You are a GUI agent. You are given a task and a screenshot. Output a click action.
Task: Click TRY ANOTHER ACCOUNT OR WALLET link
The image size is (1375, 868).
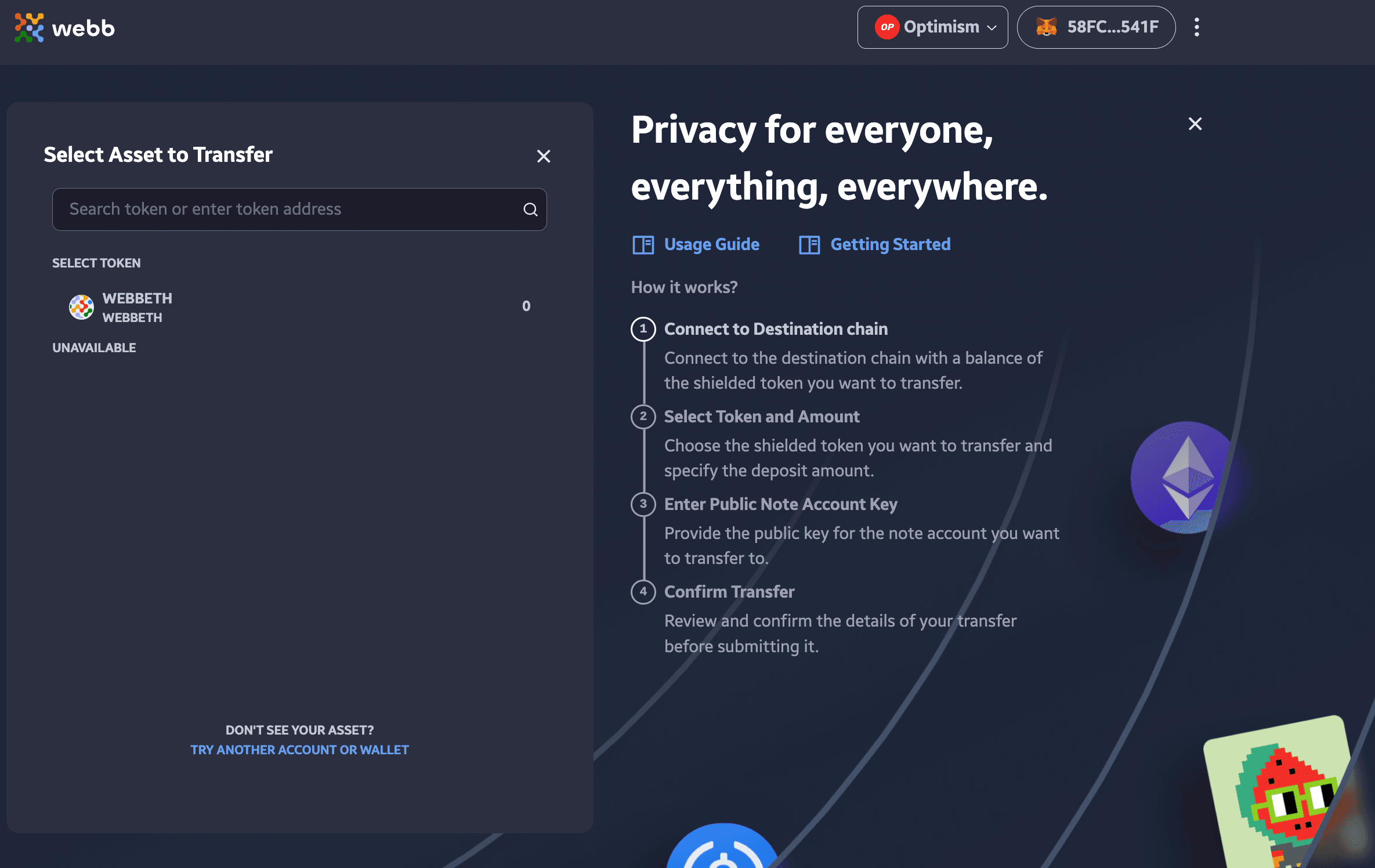300,748
